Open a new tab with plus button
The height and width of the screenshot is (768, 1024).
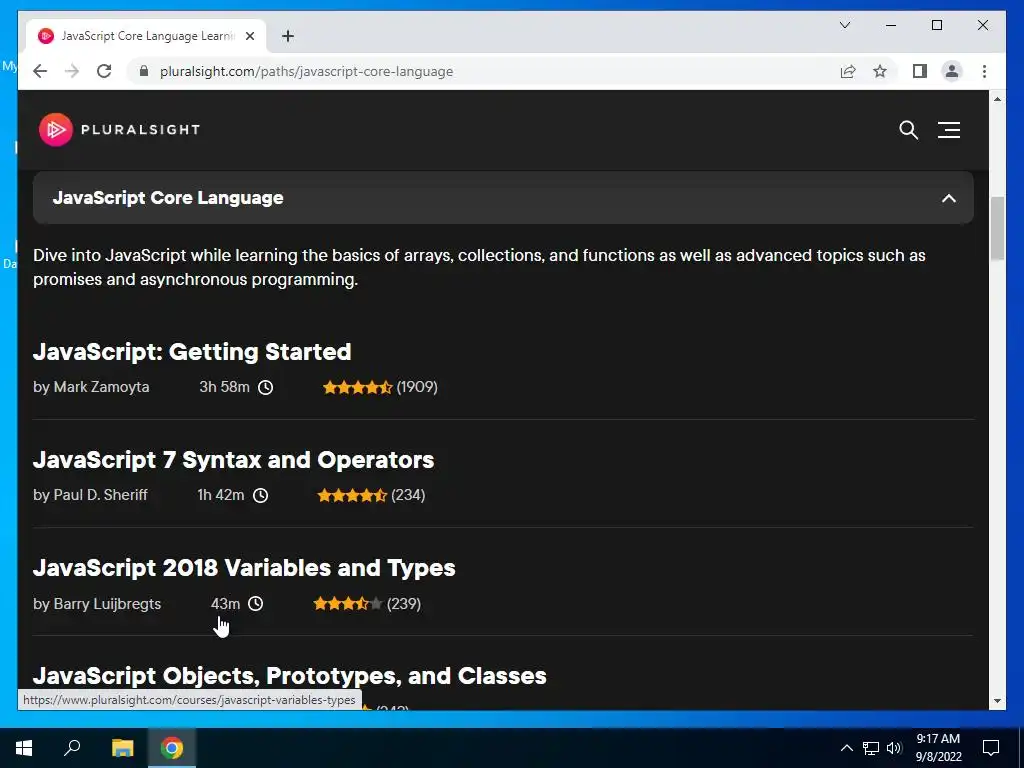coord(288,36)
